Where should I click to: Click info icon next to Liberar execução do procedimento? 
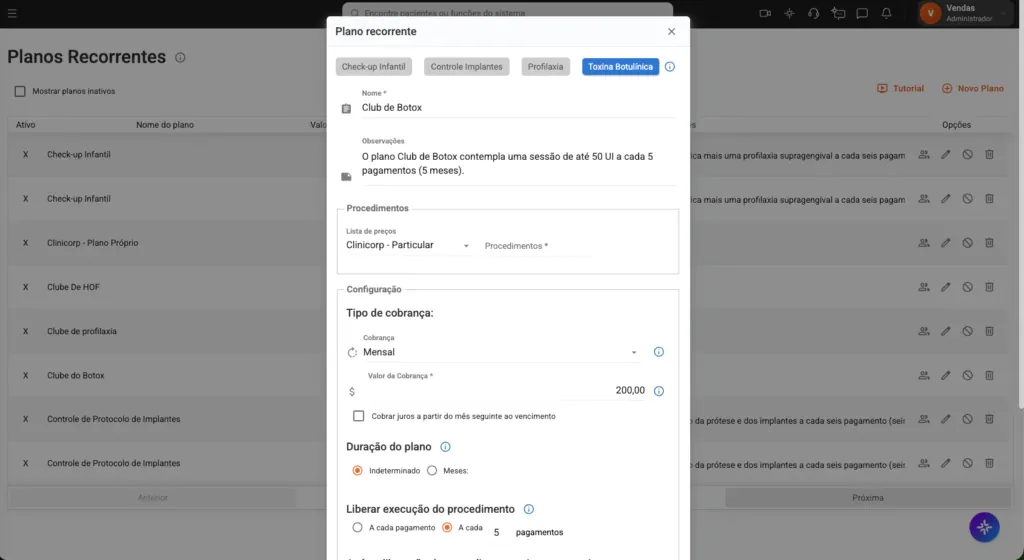pyautogui.click(x=529, y=509)
